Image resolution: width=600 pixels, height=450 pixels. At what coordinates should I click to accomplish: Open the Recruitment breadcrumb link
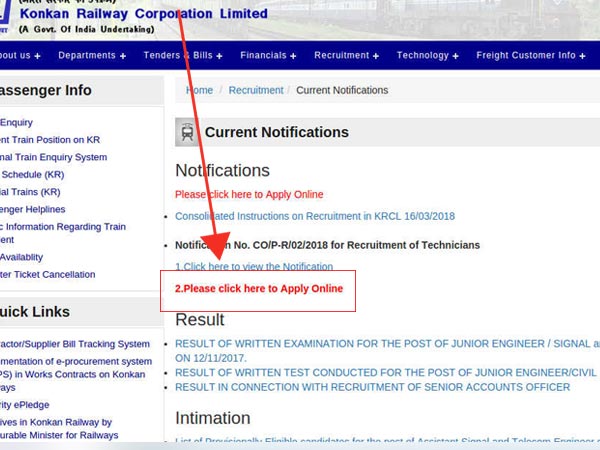(256, 90)
